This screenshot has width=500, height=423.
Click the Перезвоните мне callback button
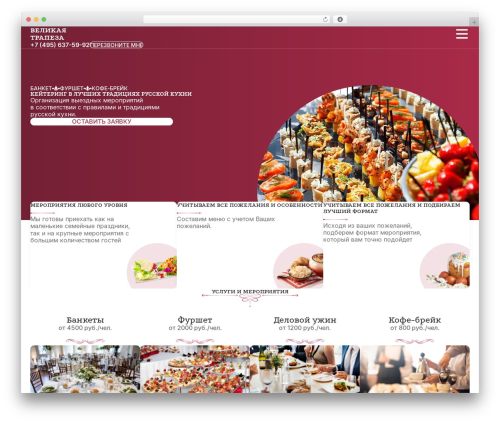coord(117,45)
